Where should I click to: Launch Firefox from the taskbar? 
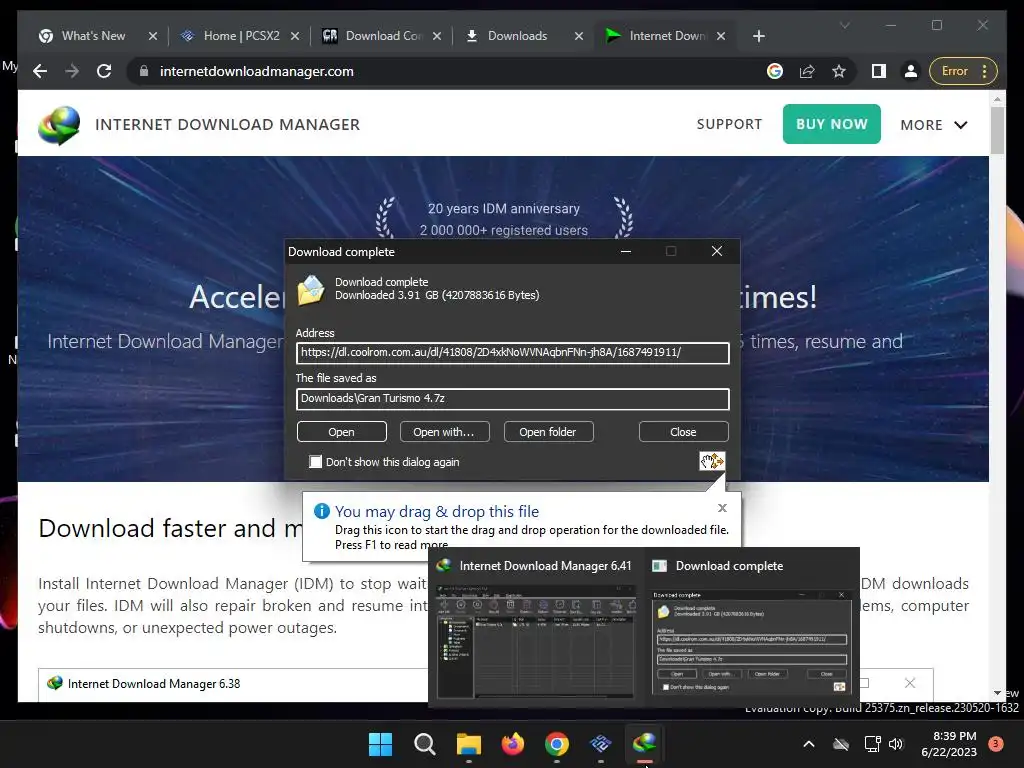(513, 744)
